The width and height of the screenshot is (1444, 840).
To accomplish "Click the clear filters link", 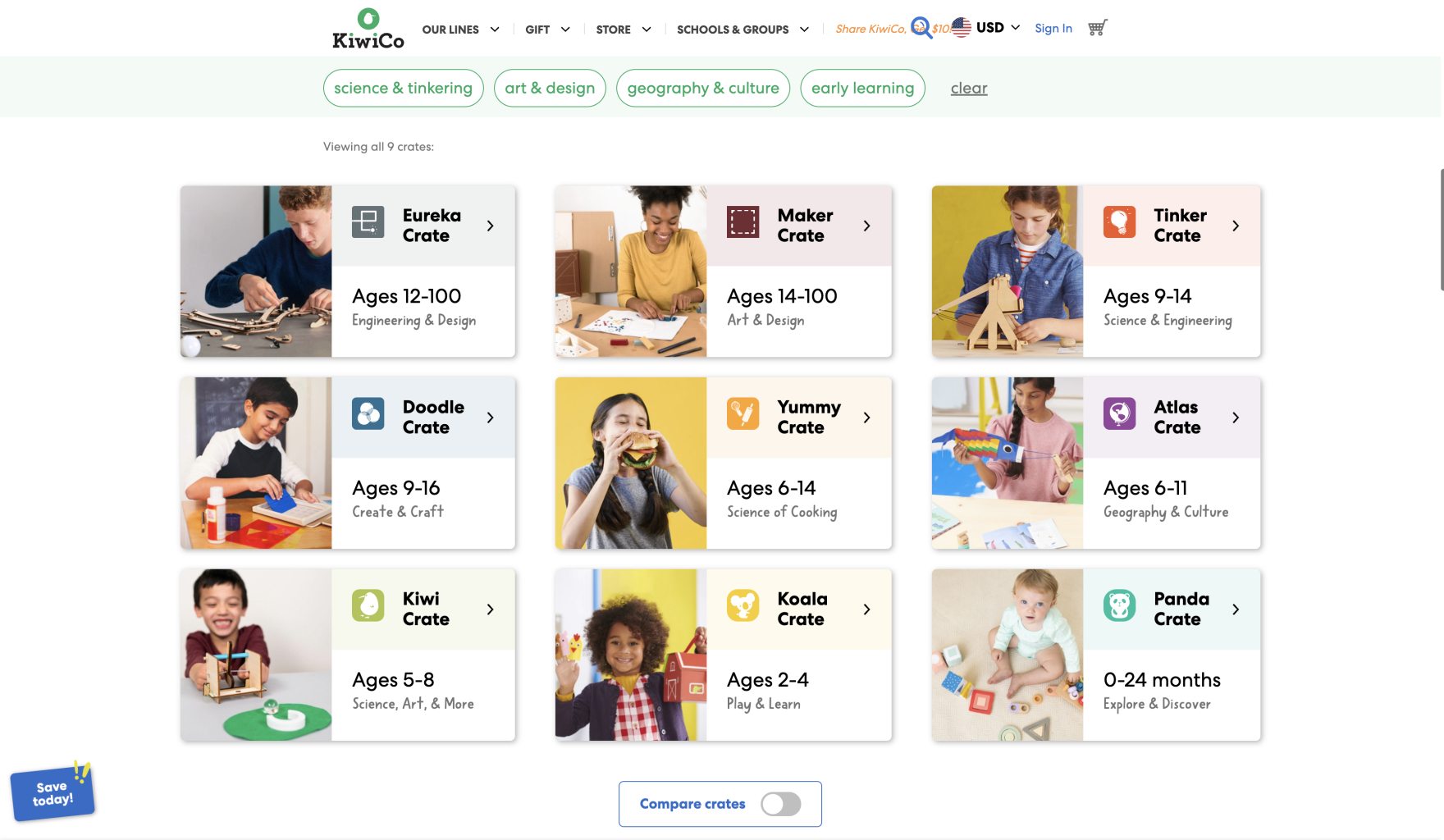I will pos(969,88).
